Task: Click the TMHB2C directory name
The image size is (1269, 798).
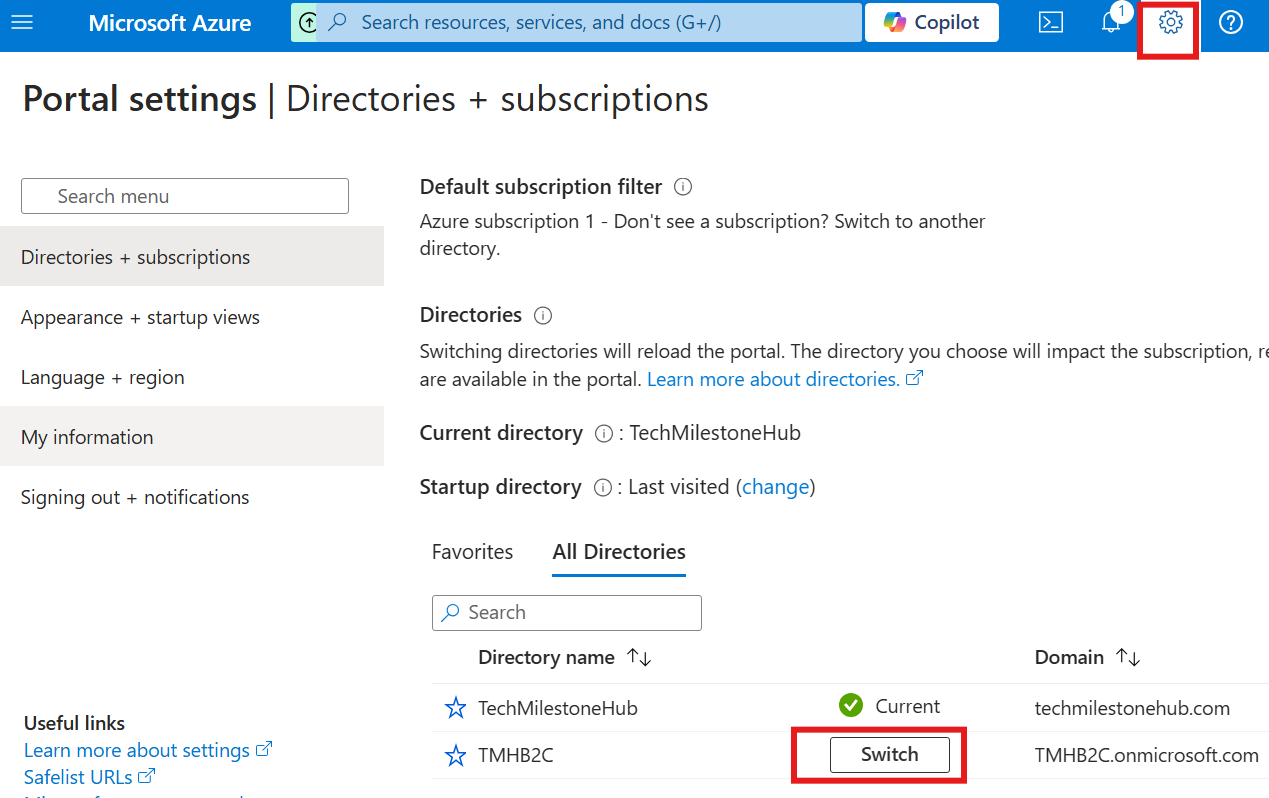Action: coord(516,756)
